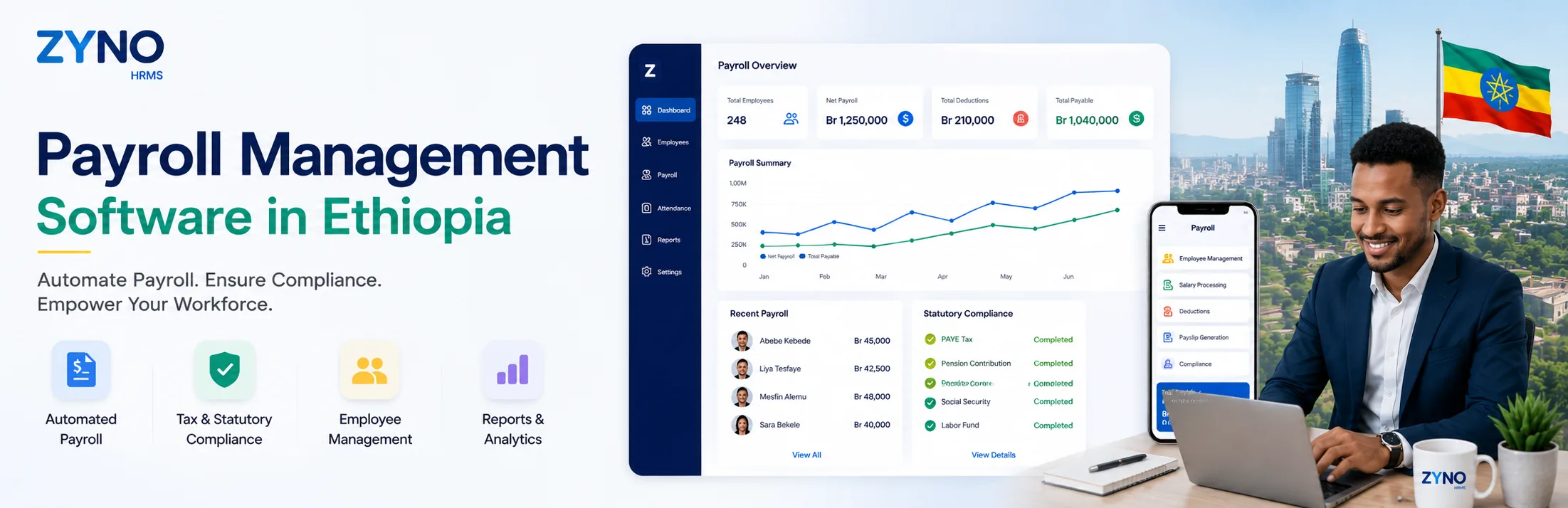Image resolution: width=1568 pixels, height=508 pixels.
Task: Click Liya Tesfaye's avatar
Action: (742, 369)
